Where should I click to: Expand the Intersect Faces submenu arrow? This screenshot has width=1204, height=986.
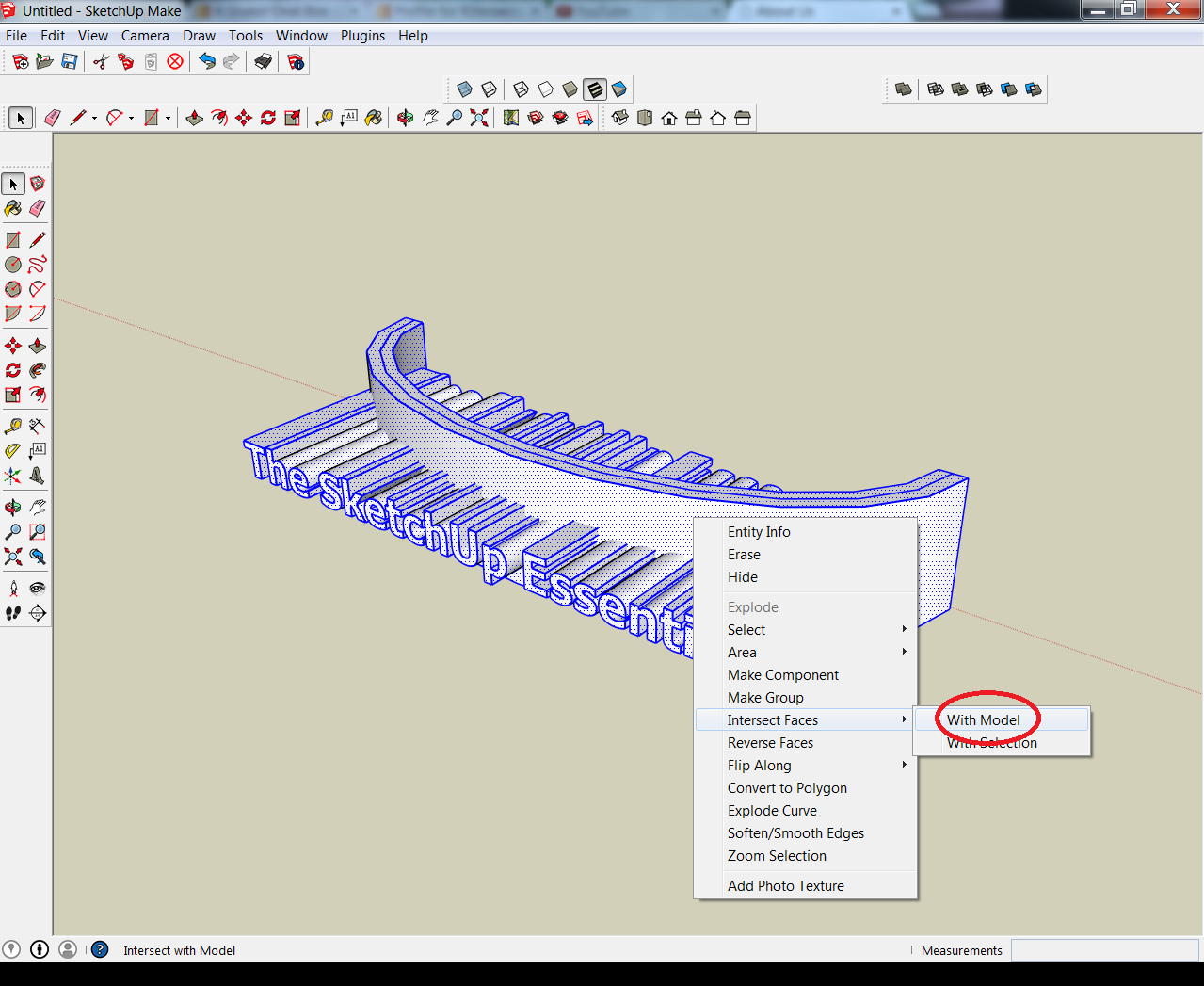905,719
